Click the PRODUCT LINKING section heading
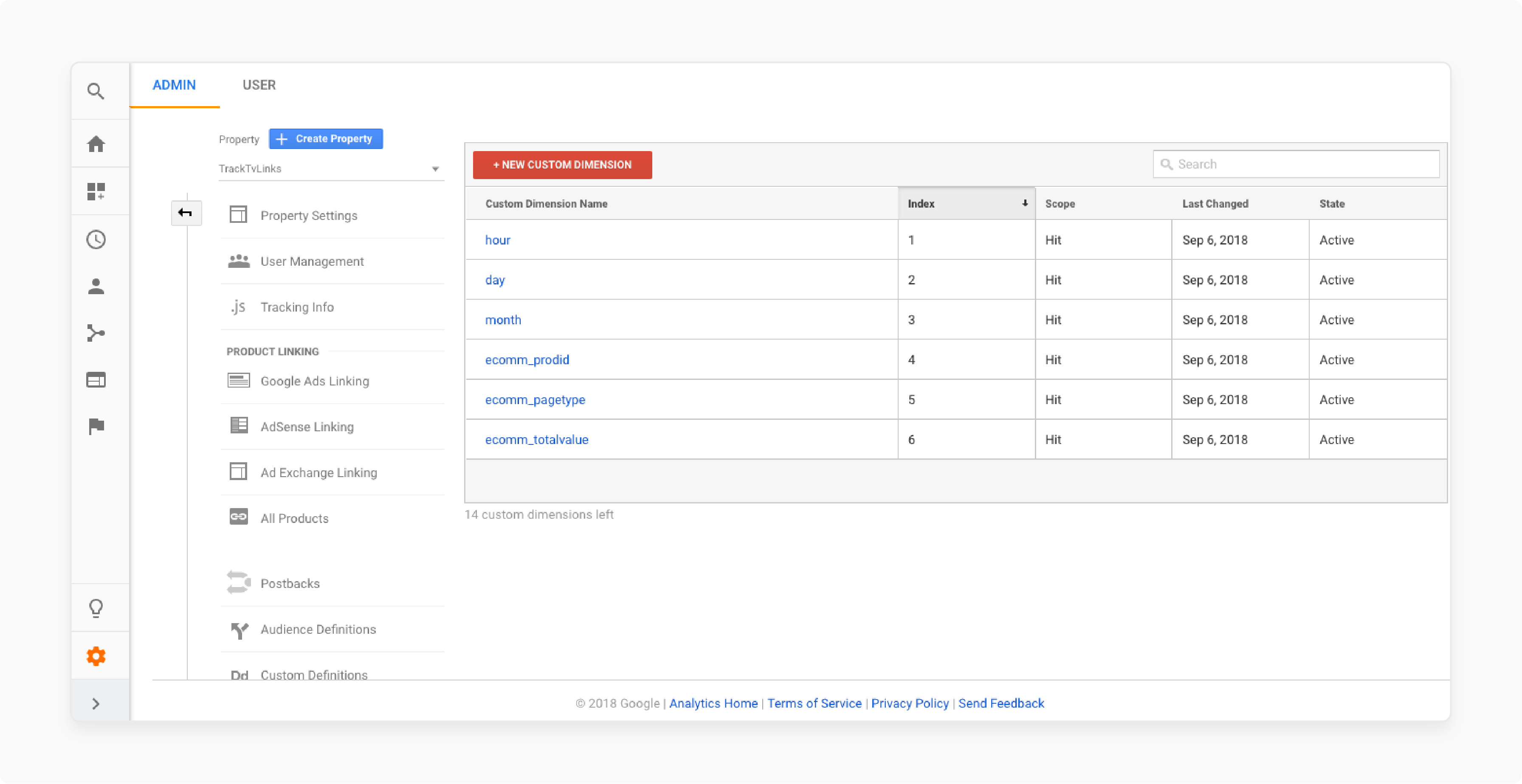 272,351
